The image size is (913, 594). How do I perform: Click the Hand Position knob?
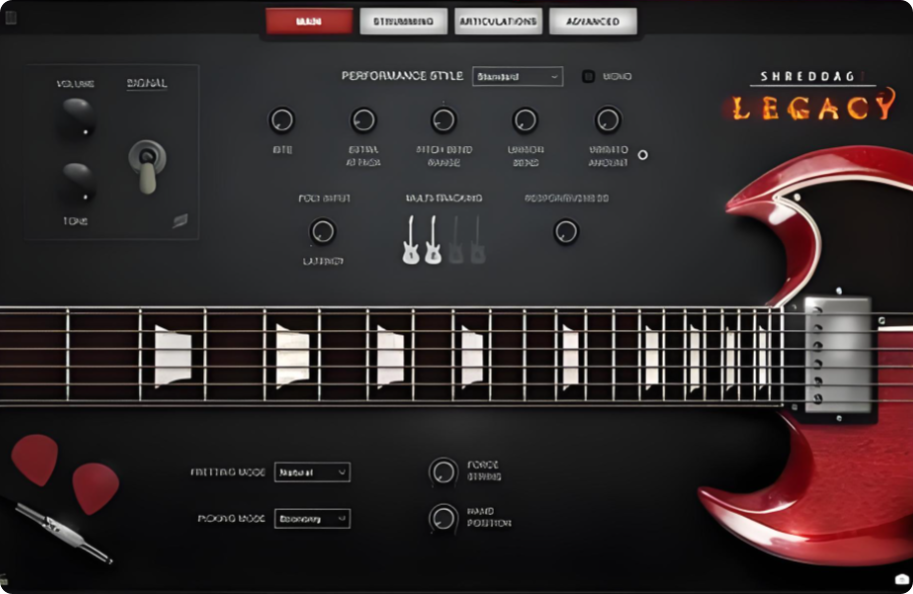click(x=444, y=518)
